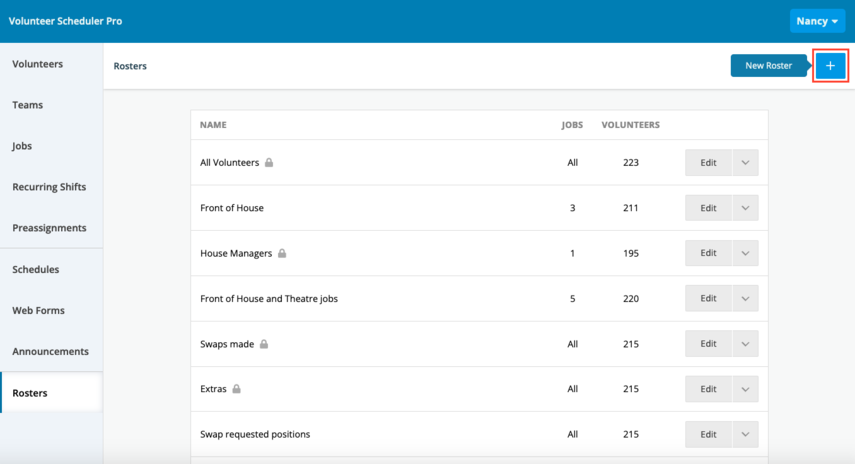Select Rosters in the sidebar
This screenshot has width=855, height=464.
coord(51,393)
